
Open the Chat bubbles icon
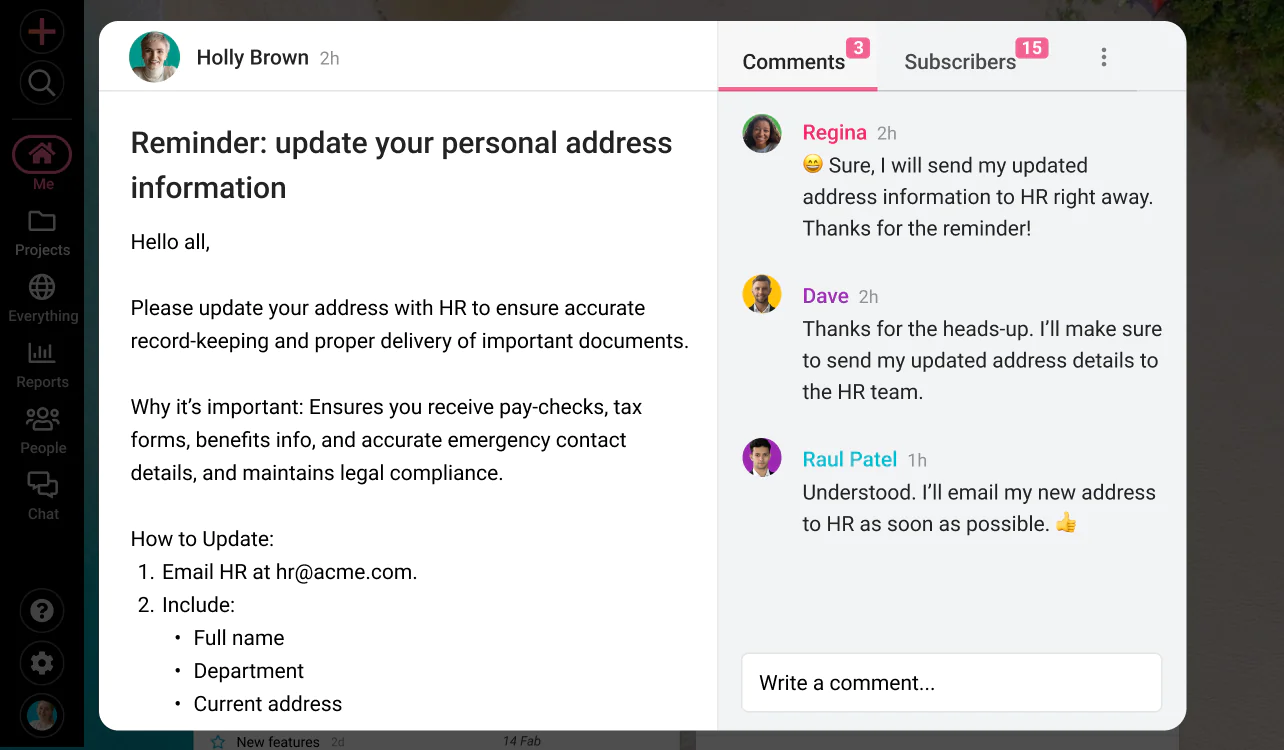pos(42,485)
